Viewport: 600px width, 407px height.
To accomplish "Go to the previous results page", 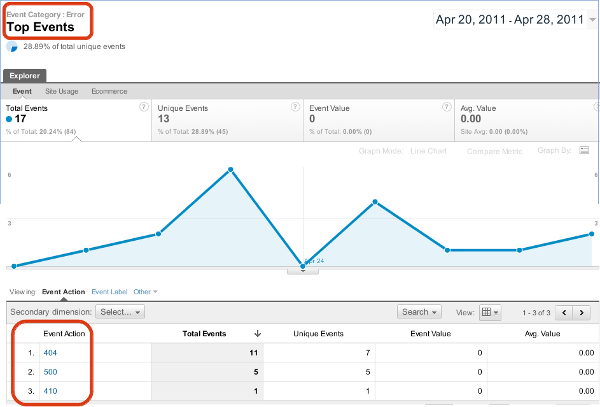I will (564, 313).
